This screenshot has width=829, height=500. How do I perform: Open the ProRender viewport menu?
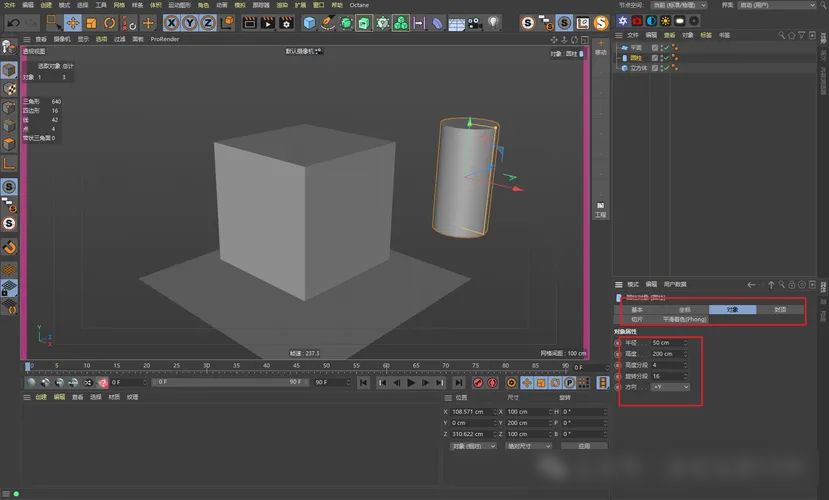[164, 39]
